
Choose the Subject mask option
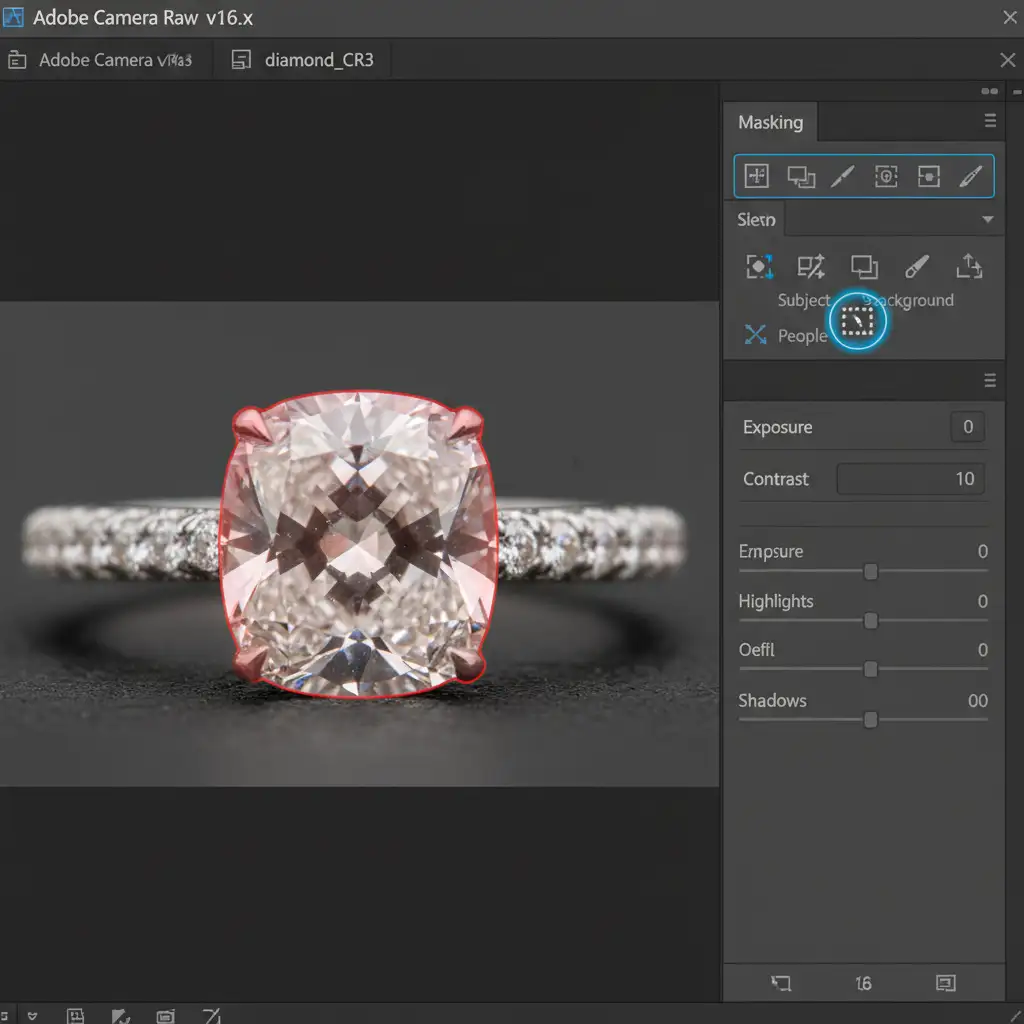pyautogui.click(x=803, y=300)
